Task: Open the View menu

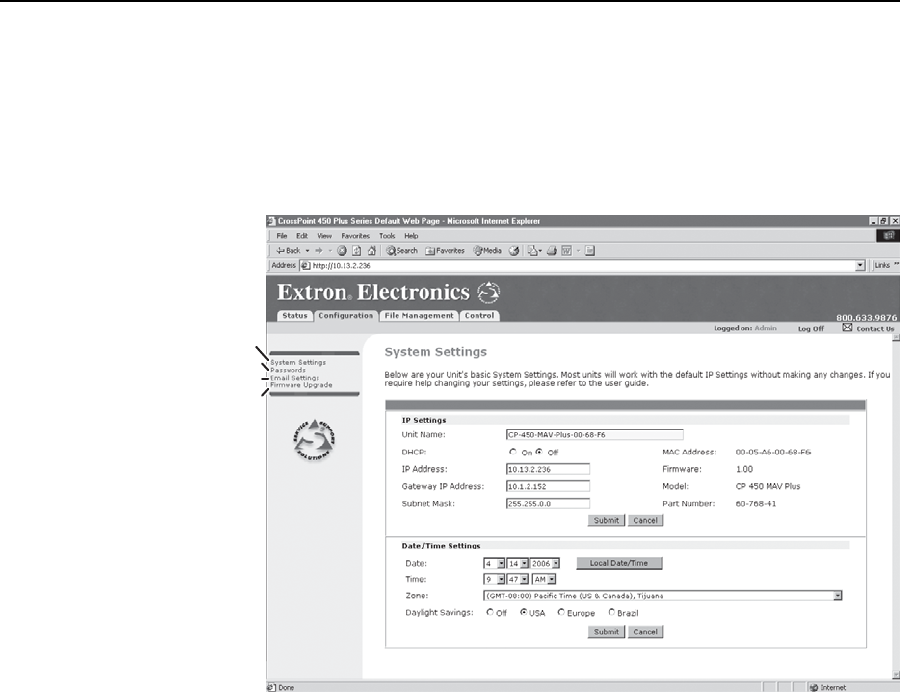Action: click(324, 236)
